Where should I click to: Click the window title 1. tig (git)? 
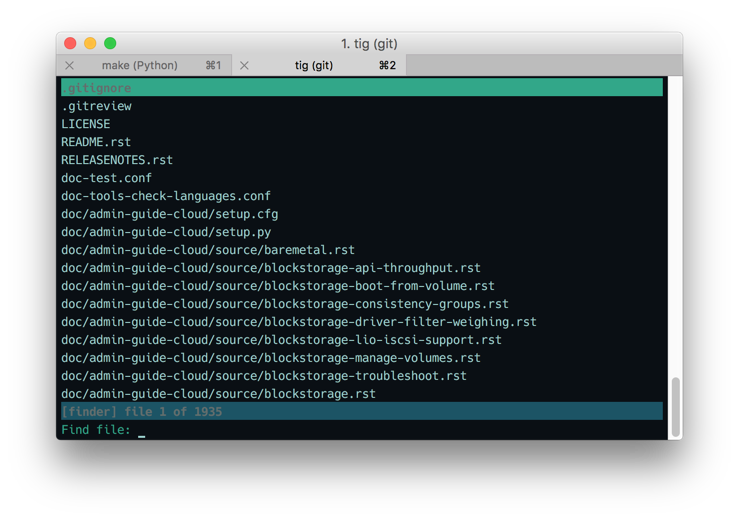[369, 43]
